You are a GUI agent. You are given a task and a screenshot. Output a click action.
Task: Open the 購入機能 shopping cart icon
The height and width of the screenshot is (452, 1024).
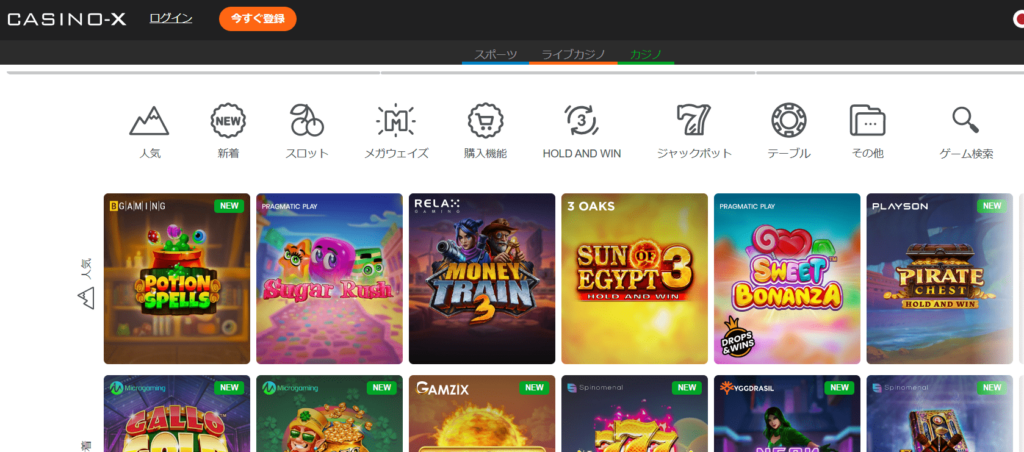(485, 120)
